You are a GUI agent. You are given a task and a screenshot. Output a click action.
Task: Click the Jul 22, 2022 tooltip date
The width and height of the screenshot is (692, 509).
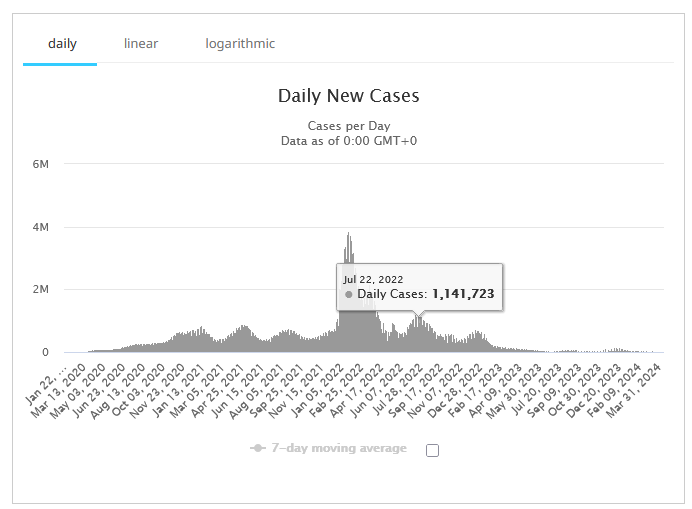tap(373, 279)
